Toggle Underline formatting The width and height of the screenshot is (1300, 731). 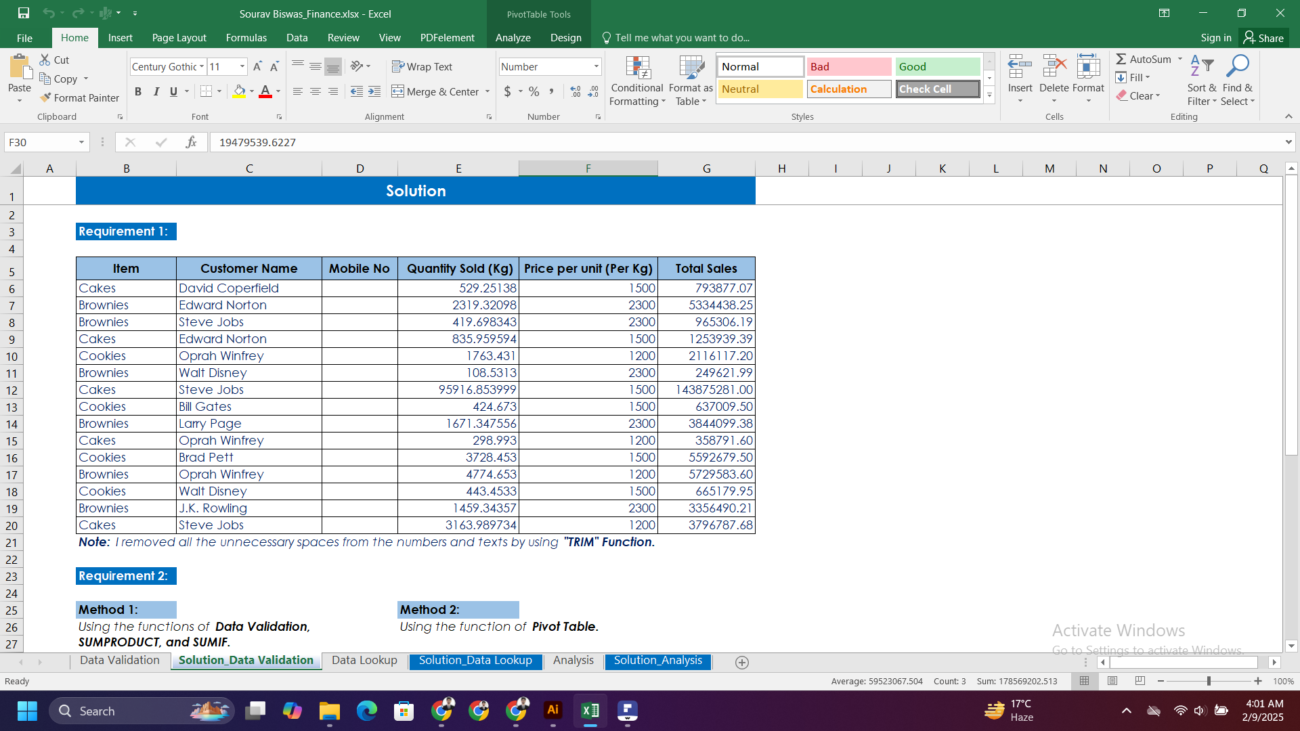click(173, 91)
